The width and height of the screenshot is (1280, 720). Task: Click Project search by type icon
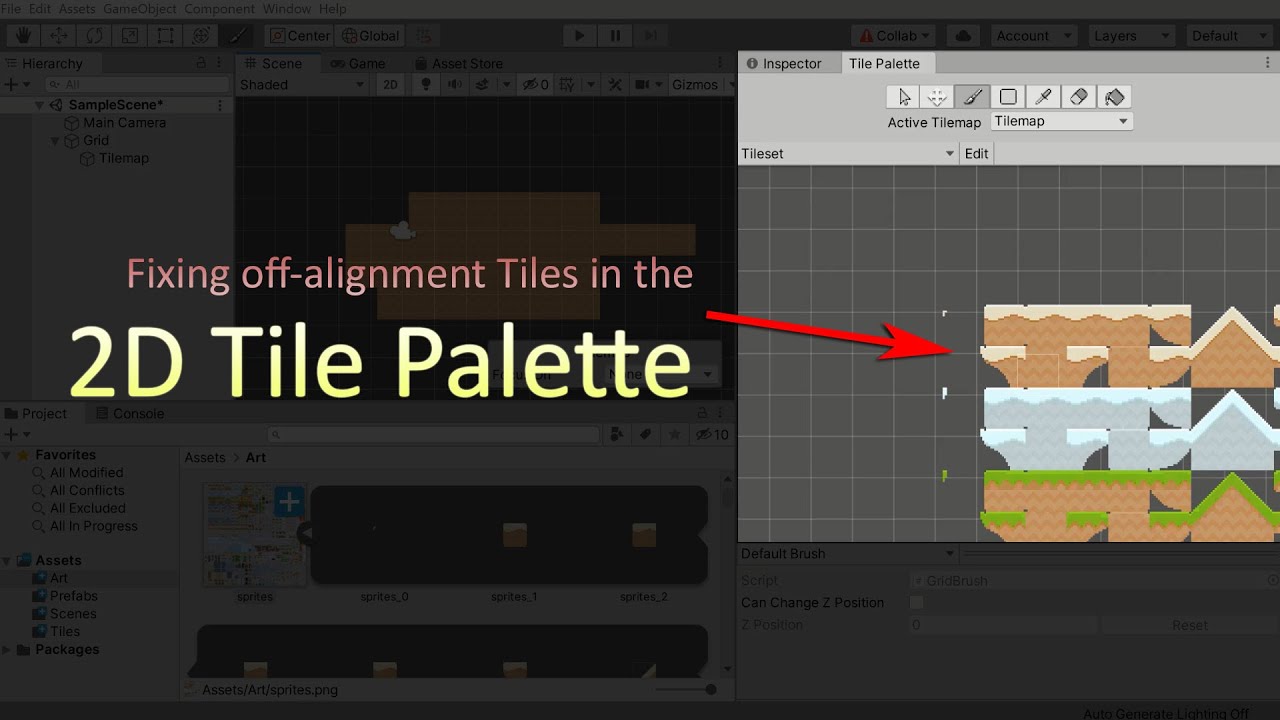tap(617, 434)
